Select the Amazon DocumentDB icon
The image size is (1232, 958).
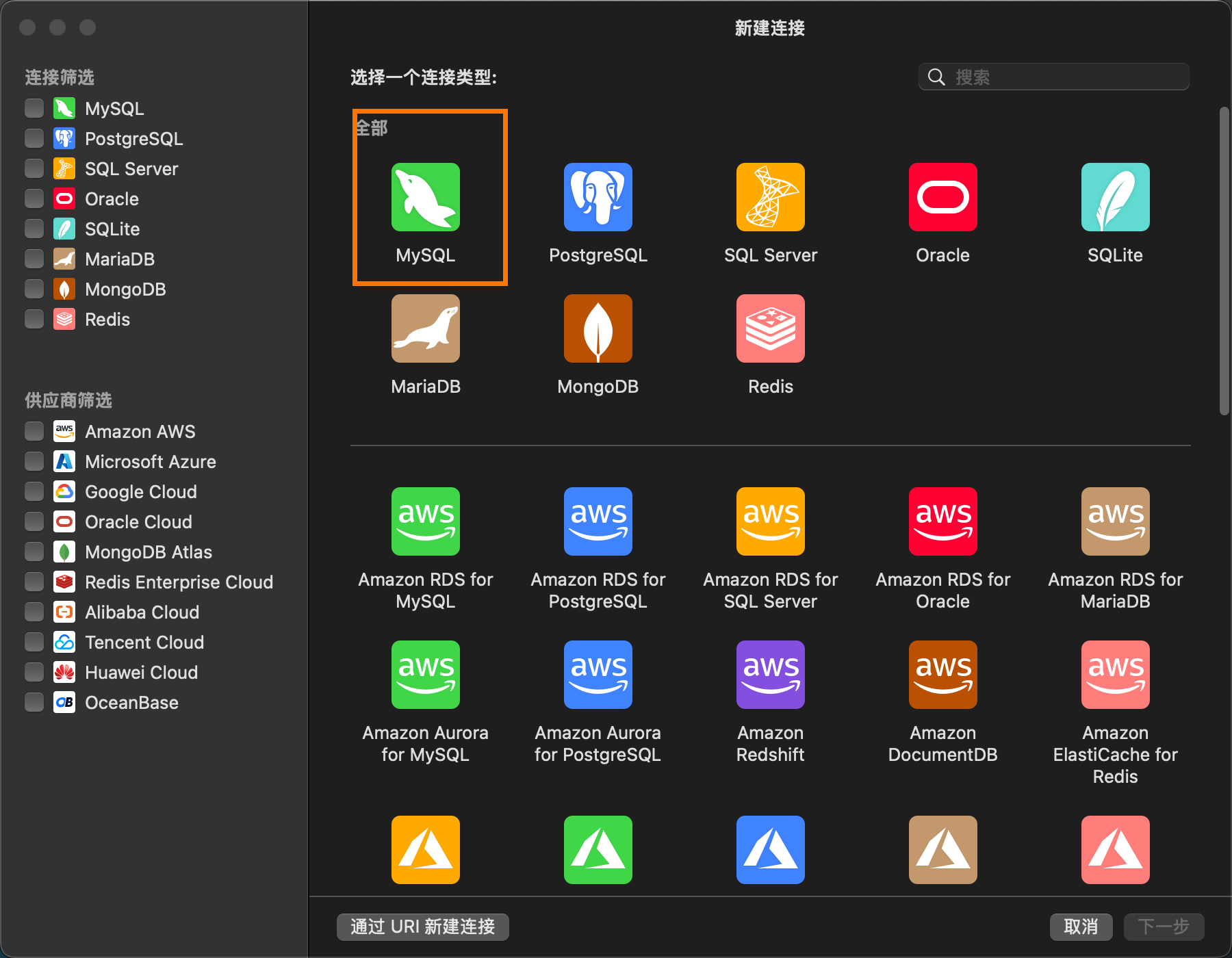[x=942, y=675]
